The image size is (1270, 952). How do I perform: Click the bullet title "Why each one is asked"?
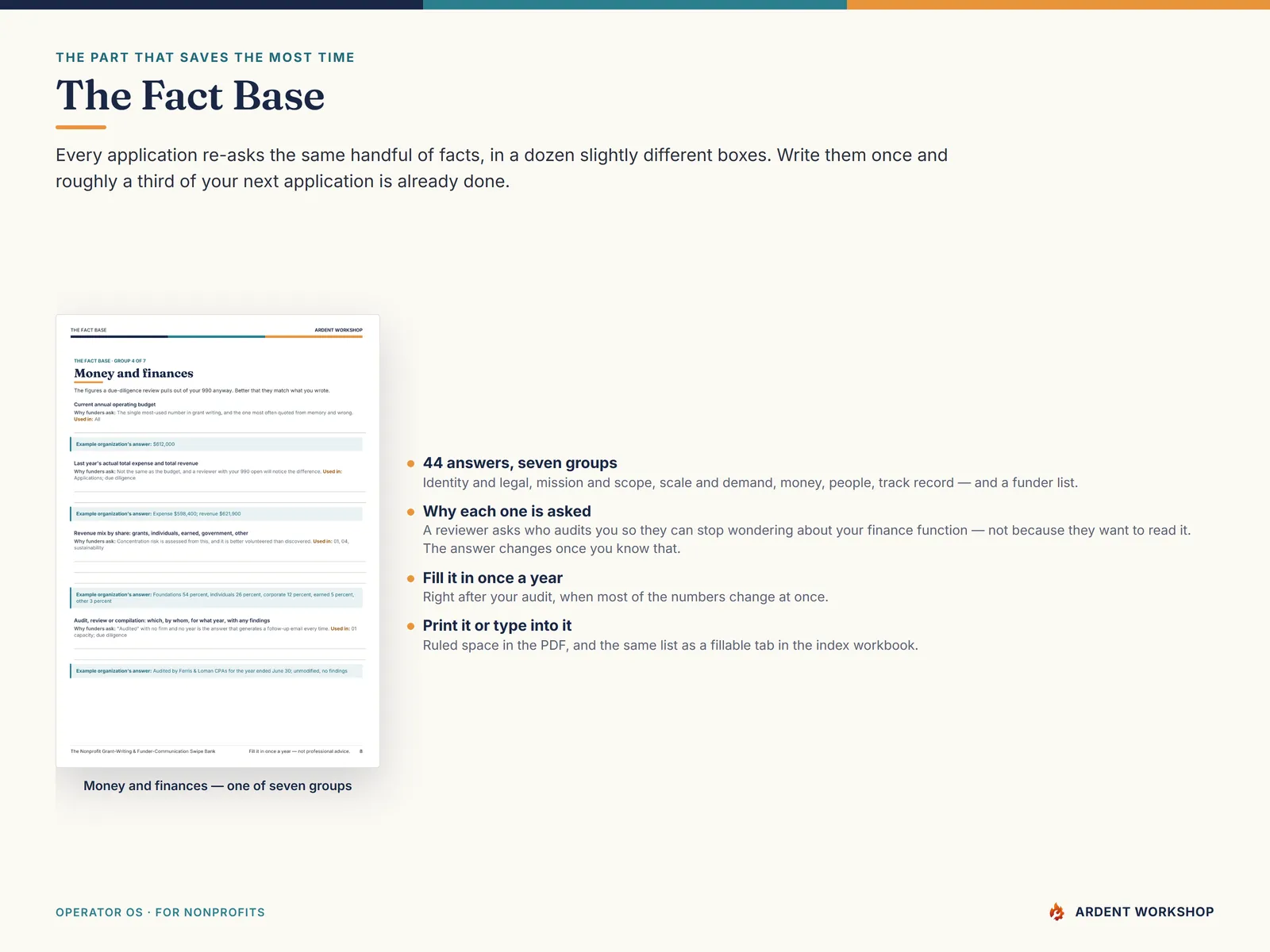(x=507, y=512)
